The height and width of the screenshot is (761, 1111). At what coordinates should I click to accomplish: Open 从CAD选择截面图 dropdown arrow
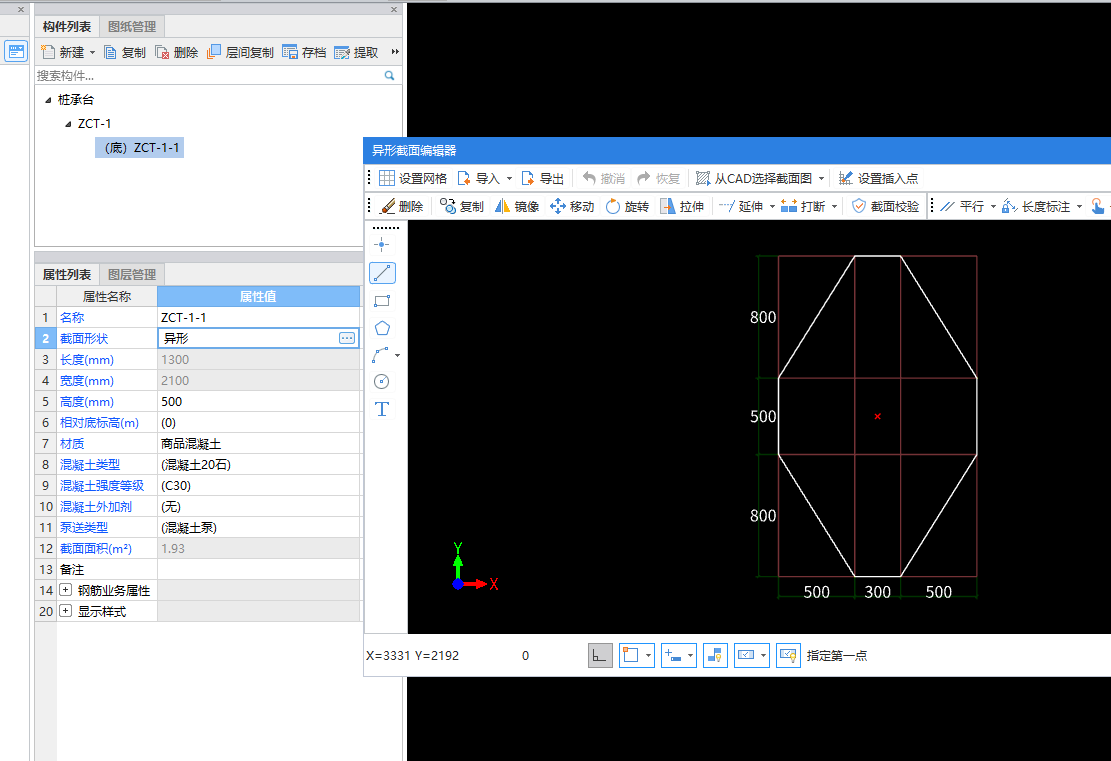tap(821, 179)
